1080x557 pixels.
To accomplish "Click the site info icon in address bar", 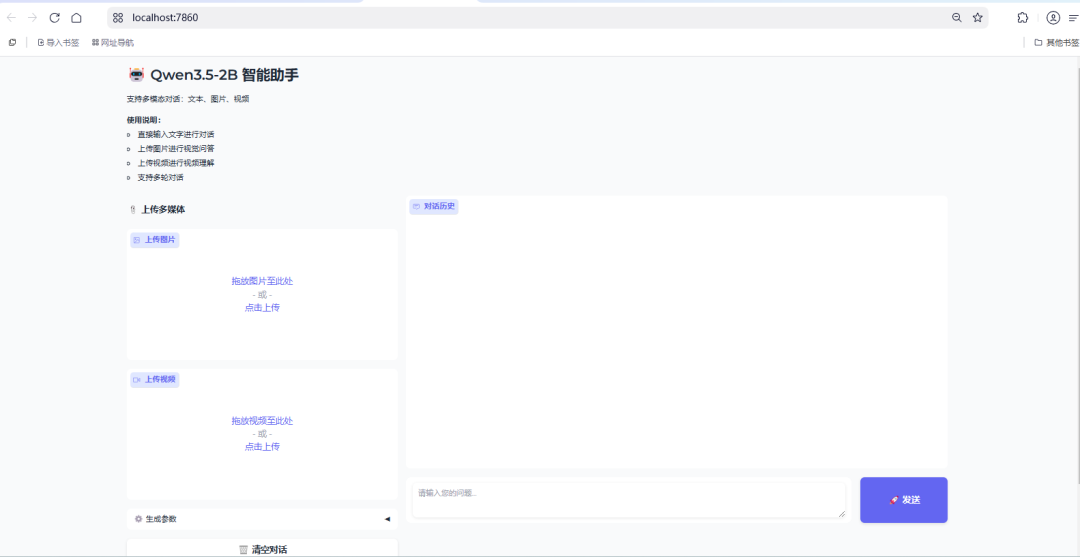I will [x=118, y=18].
